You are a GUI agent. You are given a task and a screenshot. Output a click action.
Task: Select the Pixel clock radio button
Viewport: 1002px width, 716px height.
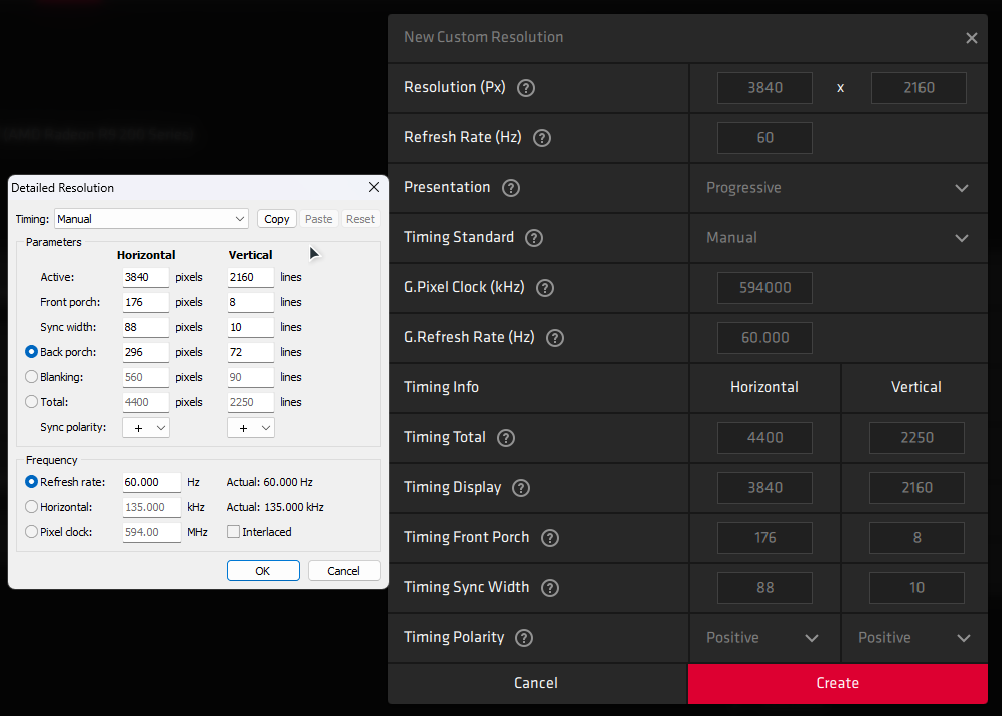tap(32, 532)
